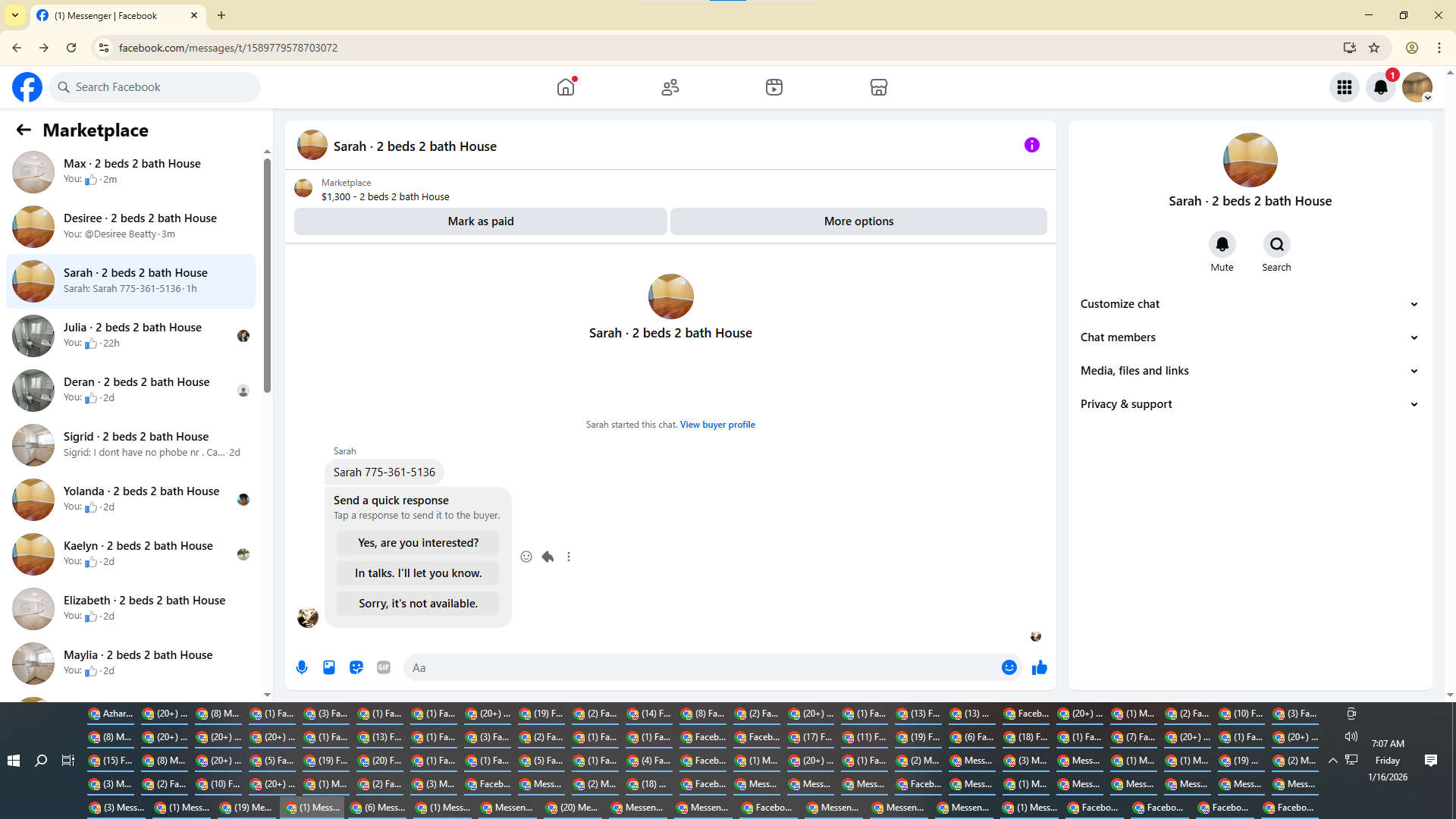Click the purple conversation information icon

pyautogui.click(x=1031, y=145)
